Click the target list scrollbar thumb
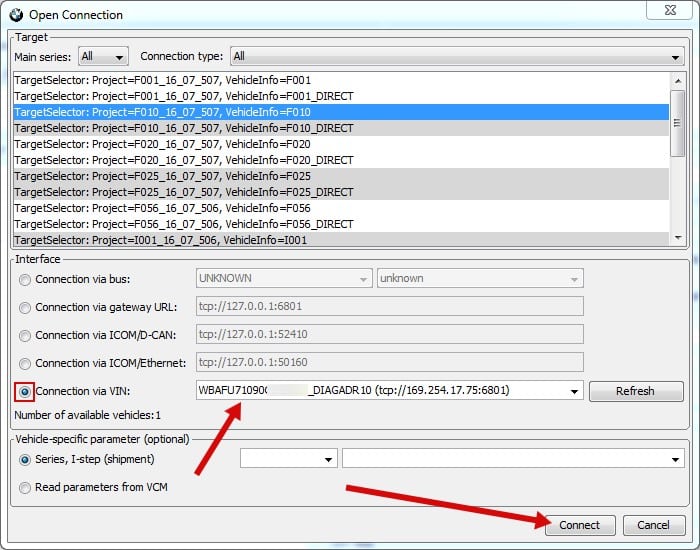 [678, 123]
